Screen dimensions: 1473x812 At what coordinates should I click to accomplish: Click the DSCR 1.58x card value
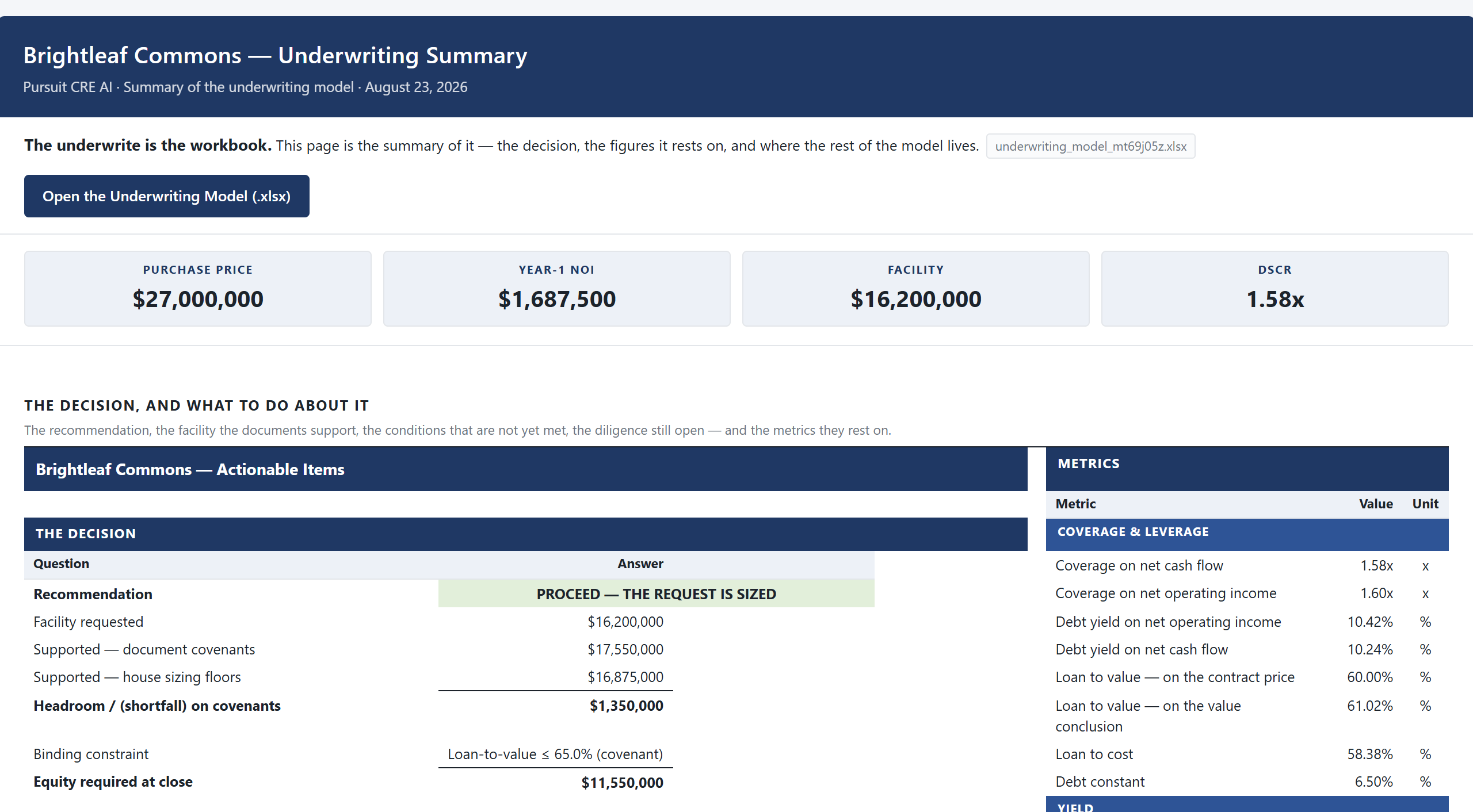(1275, 299)
